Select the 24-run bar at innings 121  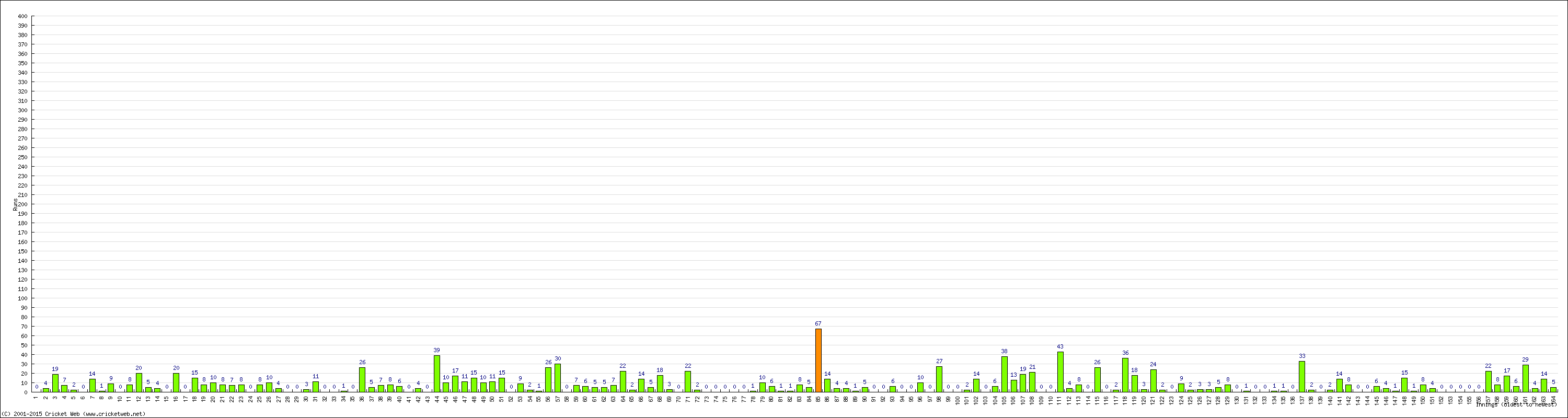coord(1154,381)
